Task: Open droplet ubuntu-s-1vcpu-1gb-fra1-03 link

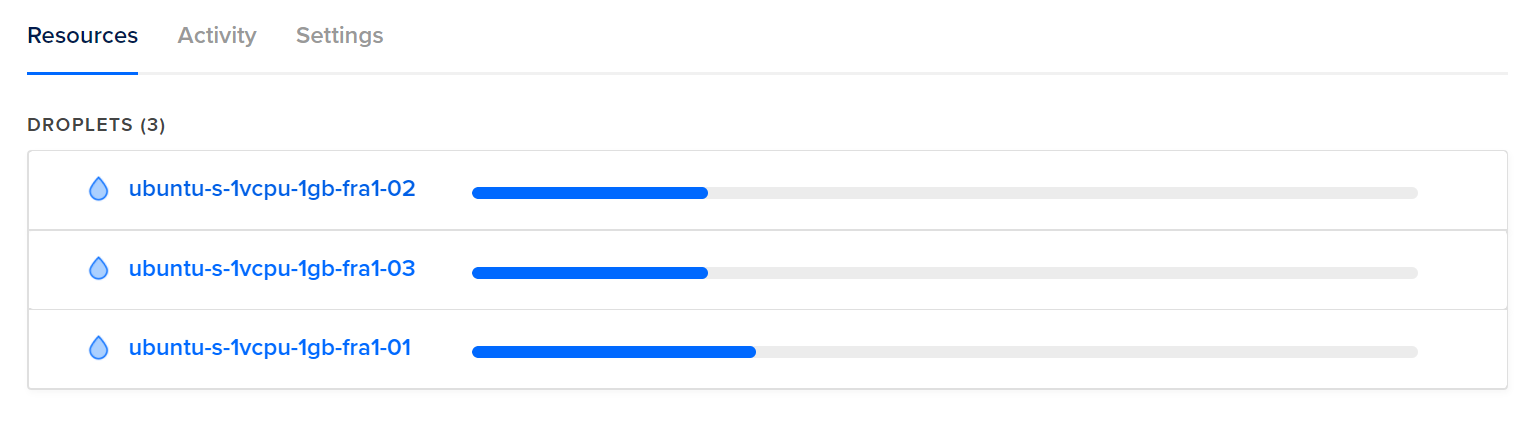Action: [x=272, y=268]
